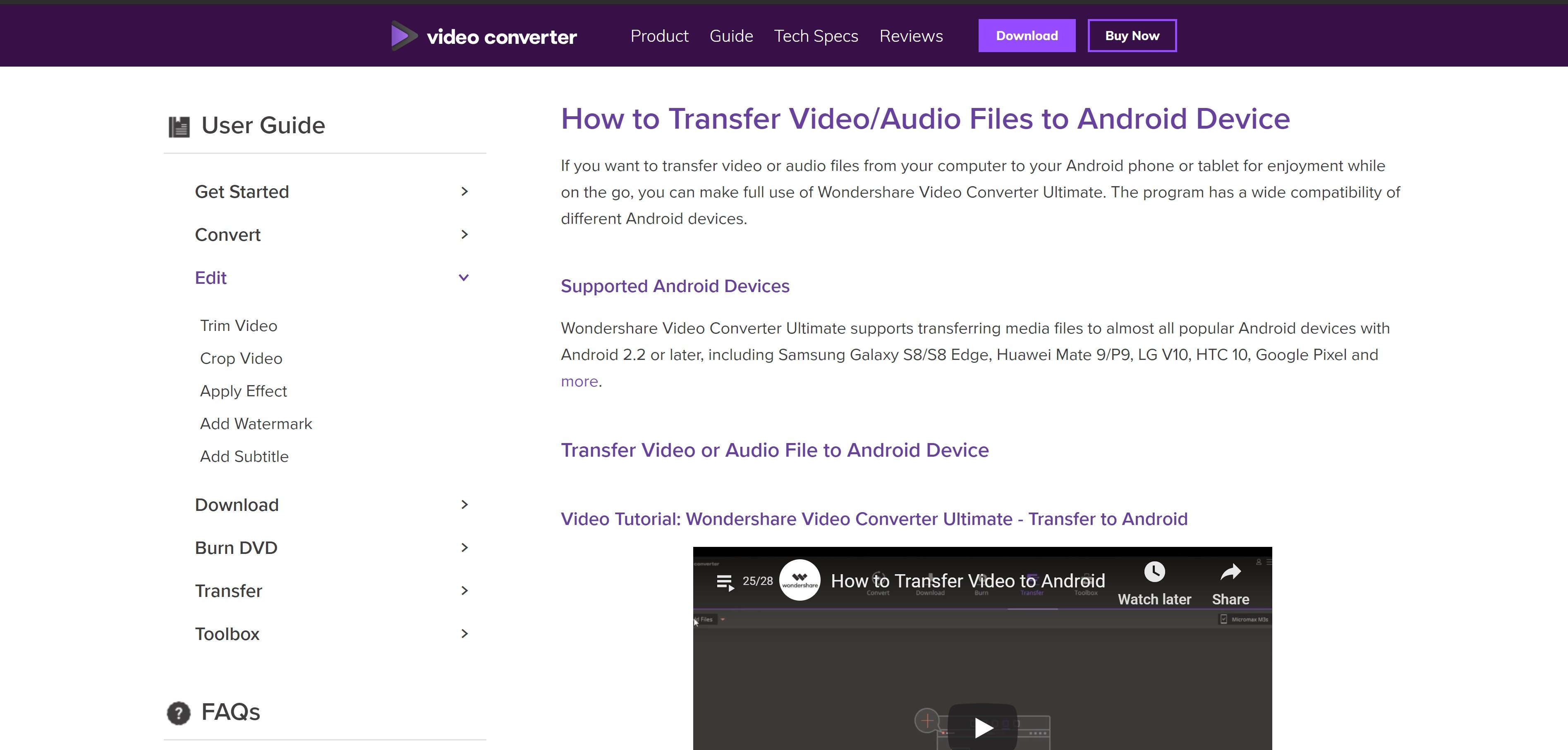Click the Share arrow icon in video
The width and height of the screenshot is (1568, 750).
coord(1230,572)
